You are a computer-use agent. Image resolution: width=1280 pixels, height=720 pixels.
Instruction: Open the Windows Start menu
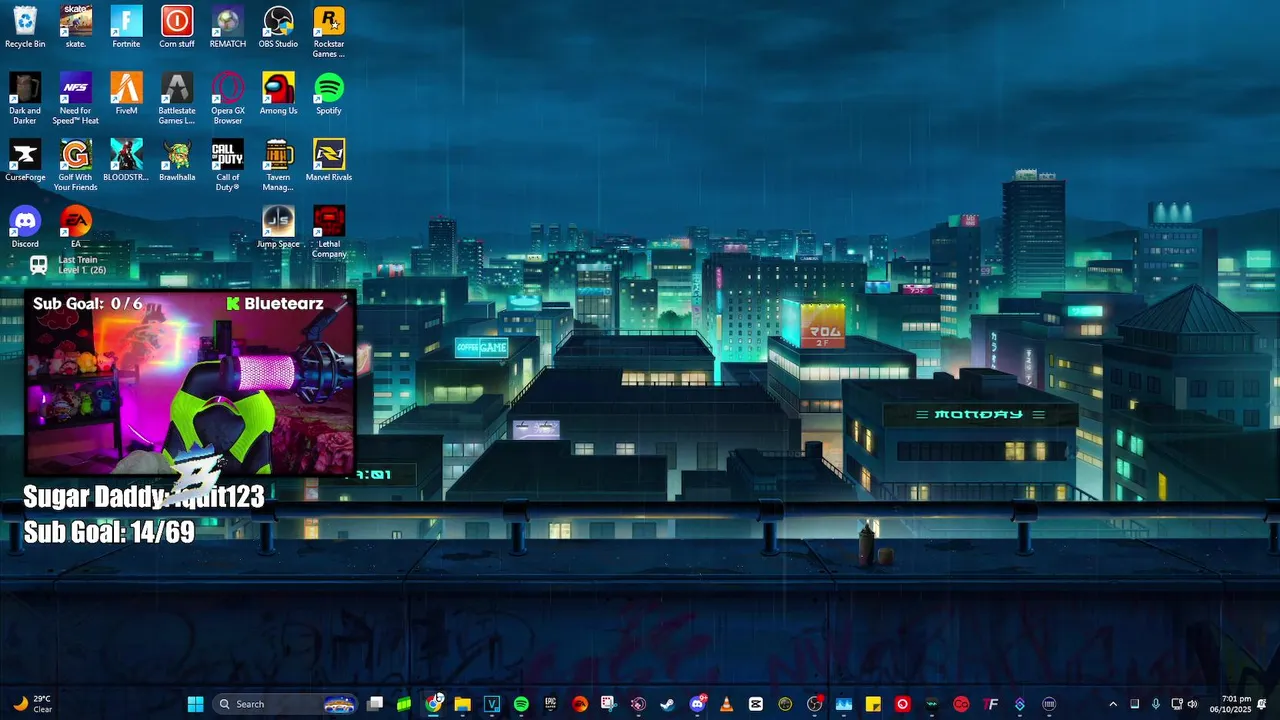click(196, 704)
